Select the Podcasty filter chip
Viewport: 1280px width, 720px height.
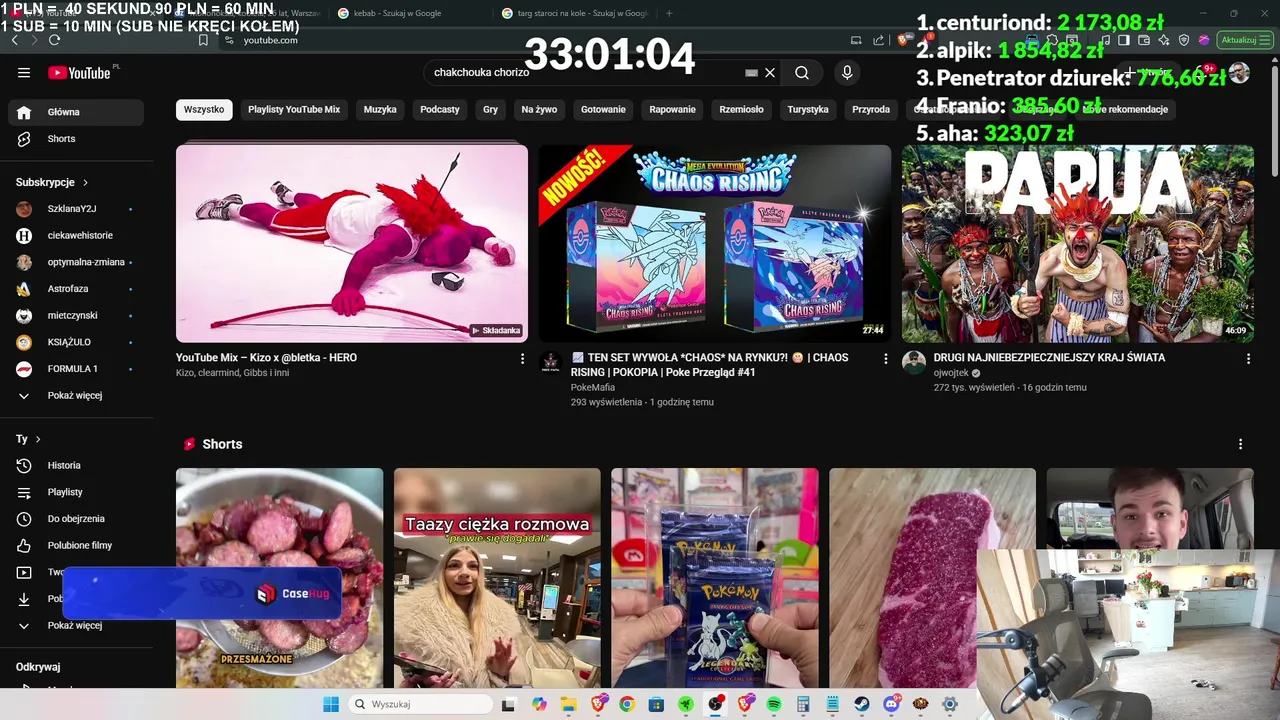(440, 109)
